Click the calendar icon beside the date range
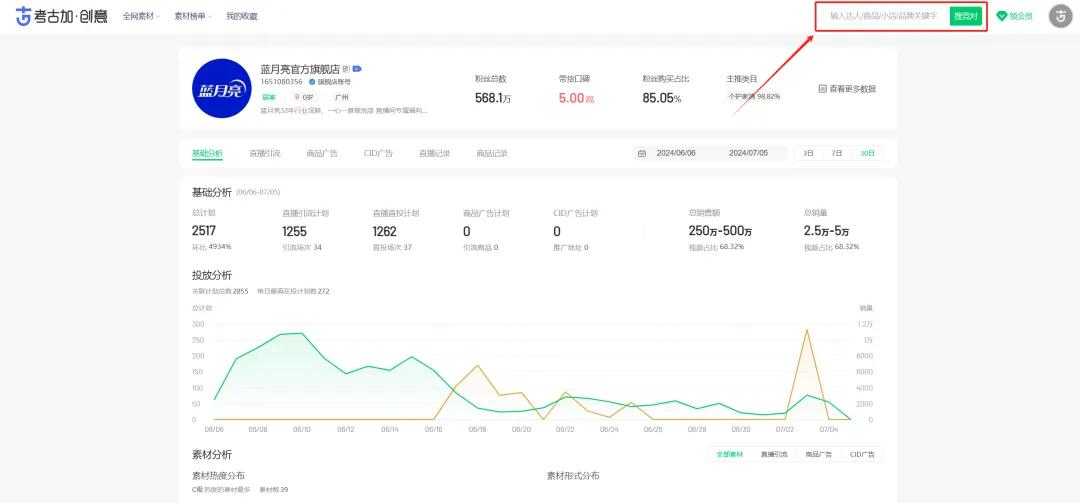The height and width of the screenshot is (503, 1080). pos(641,153)
